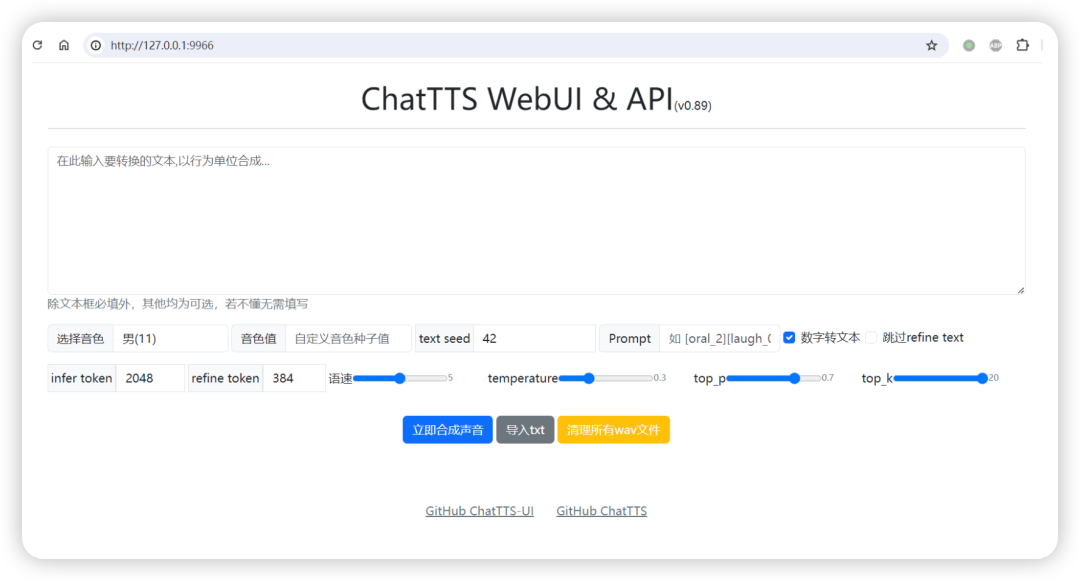The width and height of the screenshot is (1080, 581).
Task: Open the GitHub ChatTTS-UI link
Action: click(479, 511)
